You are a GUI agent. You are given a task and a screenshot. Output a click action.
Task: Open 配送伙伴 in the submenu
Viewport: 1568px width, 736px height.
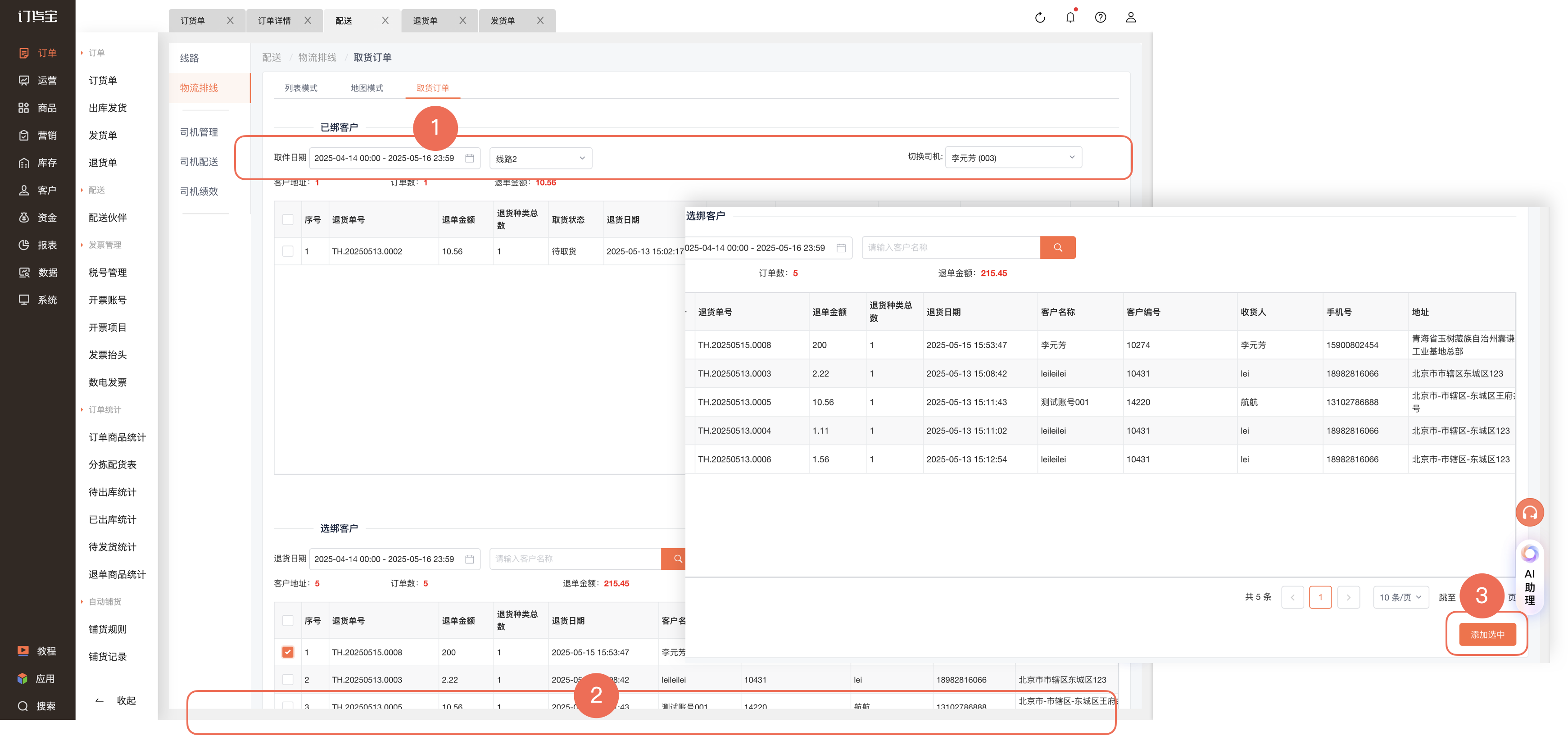tap(107, 217)
